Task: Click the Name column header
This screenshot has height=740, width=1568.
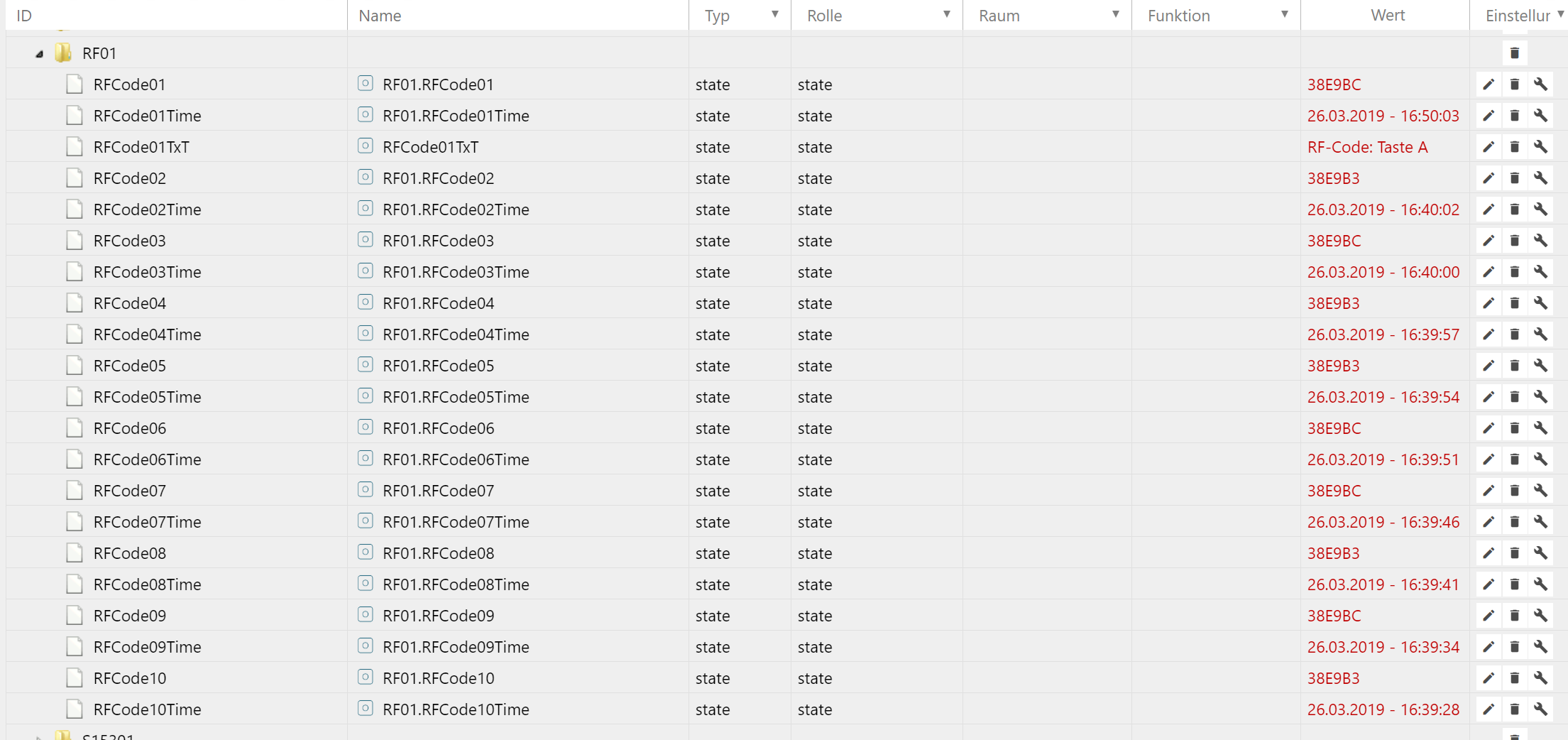Action: pos(380,16)
